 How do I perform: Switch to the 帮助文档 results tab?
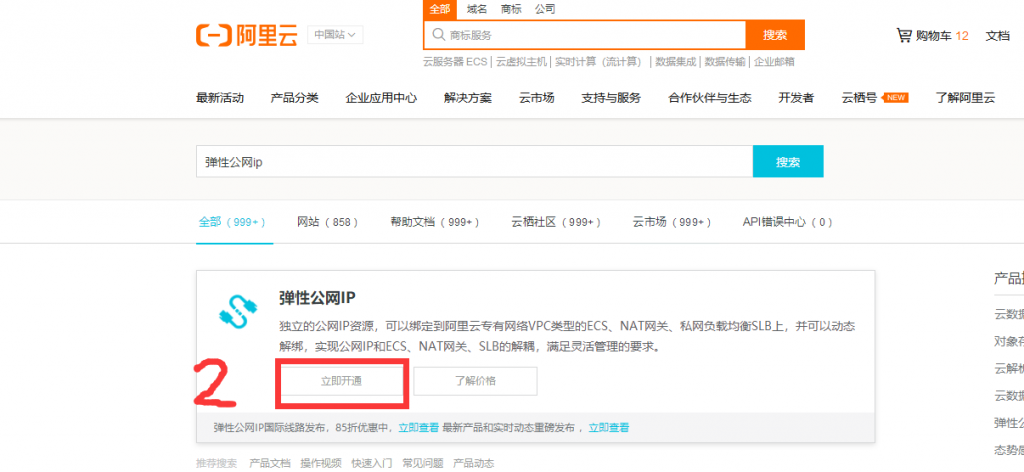[x=435, y=222]
